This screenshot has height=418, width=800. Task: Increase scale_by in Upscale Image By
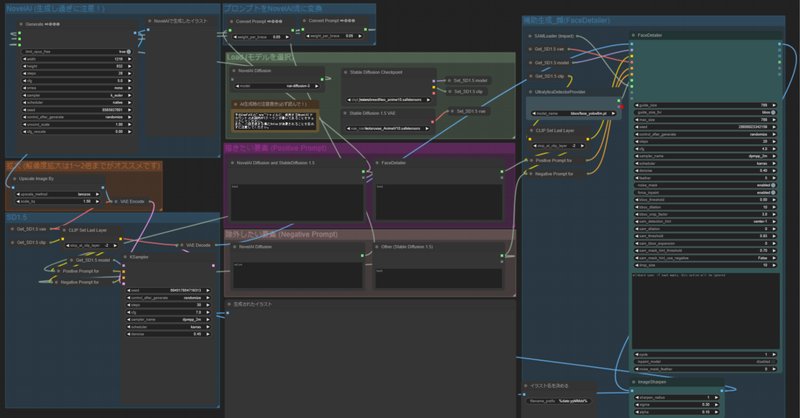[98, 201]
